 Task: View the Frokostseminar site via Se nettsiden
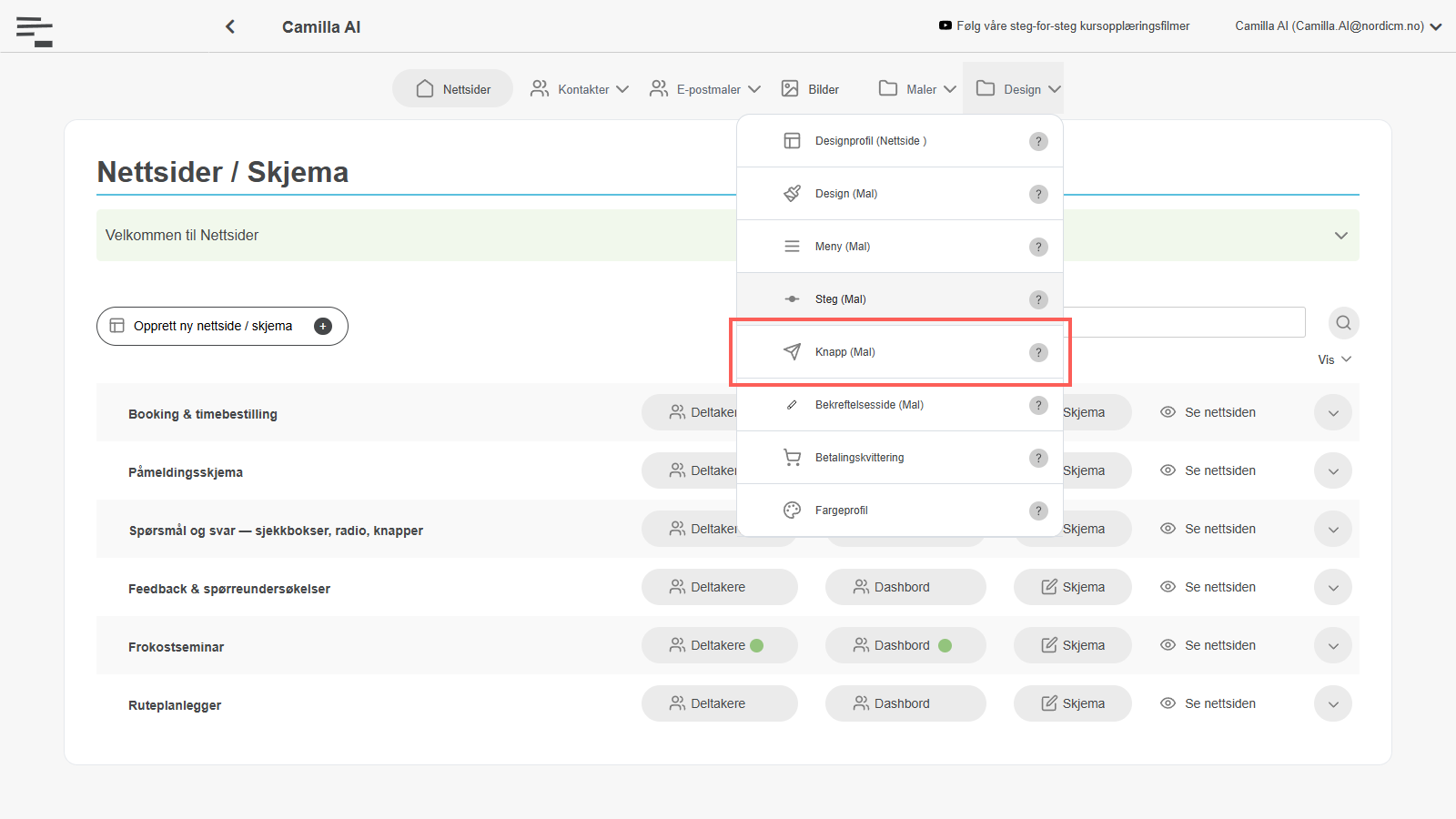[x=1208, y=645]
